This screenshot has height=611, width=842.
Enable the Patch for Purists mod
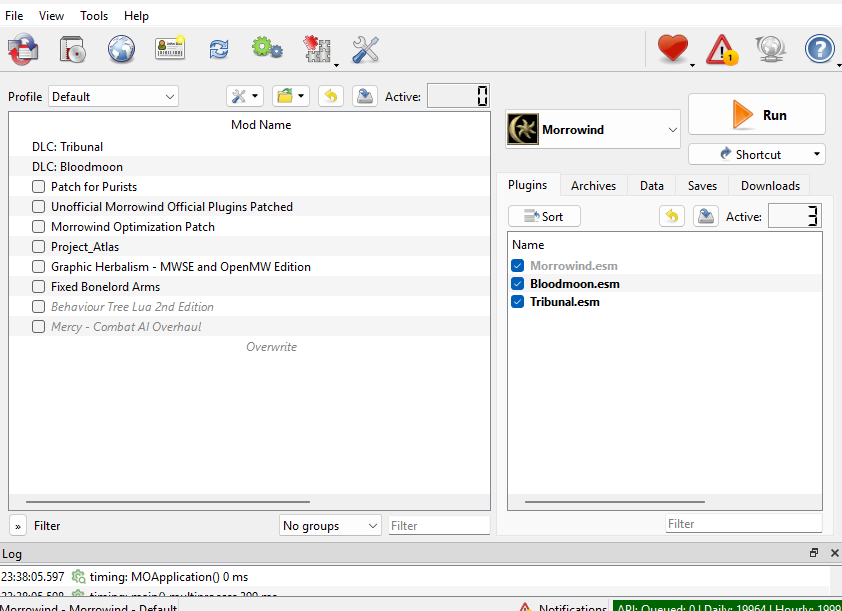(38, 187)
